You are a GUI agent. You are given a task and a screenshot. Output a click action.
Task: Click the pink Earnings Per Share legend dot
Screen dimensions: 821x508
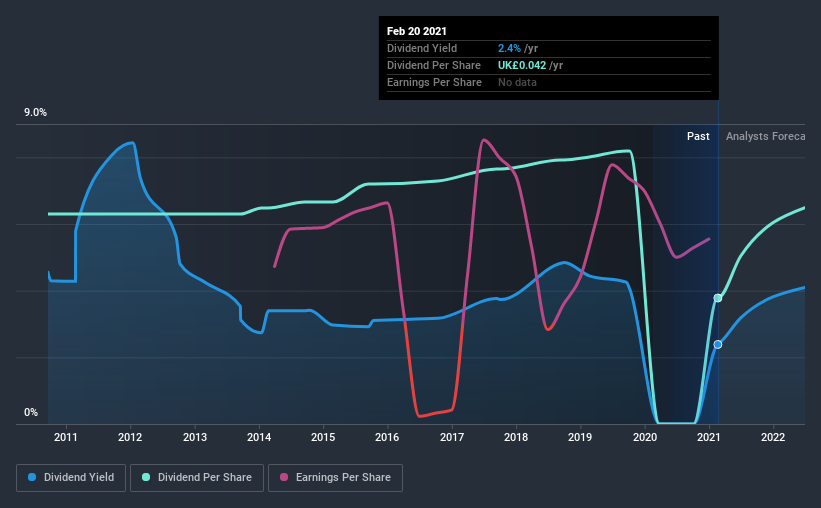[284, 477]
